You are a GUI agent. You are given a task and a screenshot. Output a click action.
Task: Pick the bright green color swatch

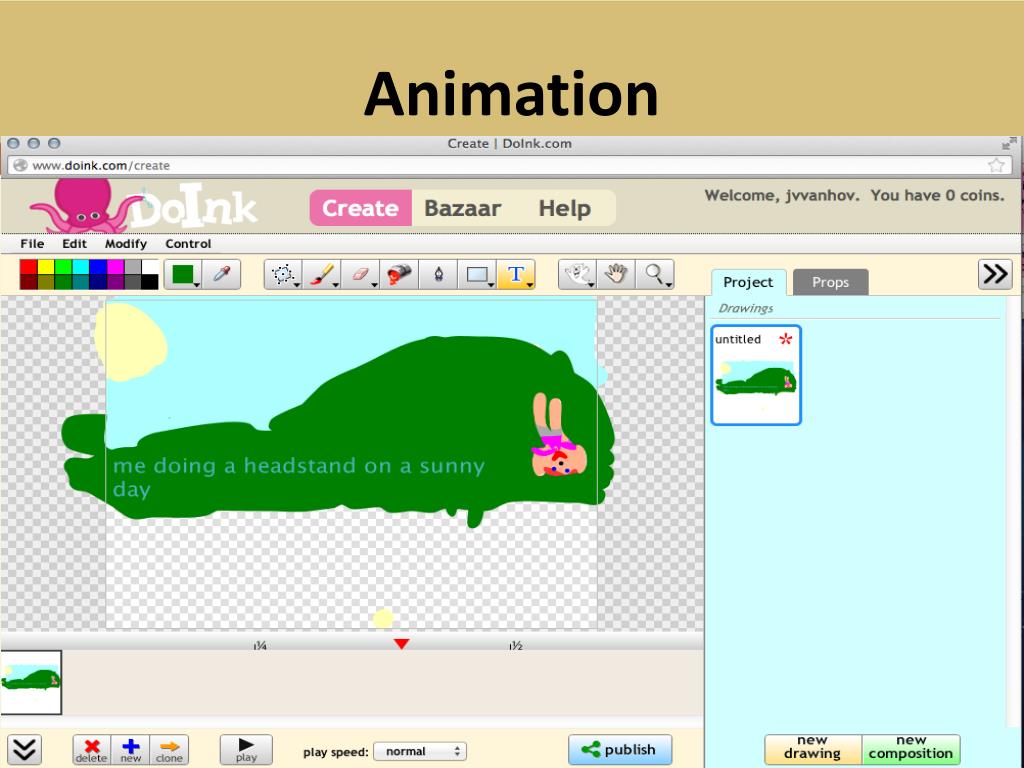click(x=63, y=267)
